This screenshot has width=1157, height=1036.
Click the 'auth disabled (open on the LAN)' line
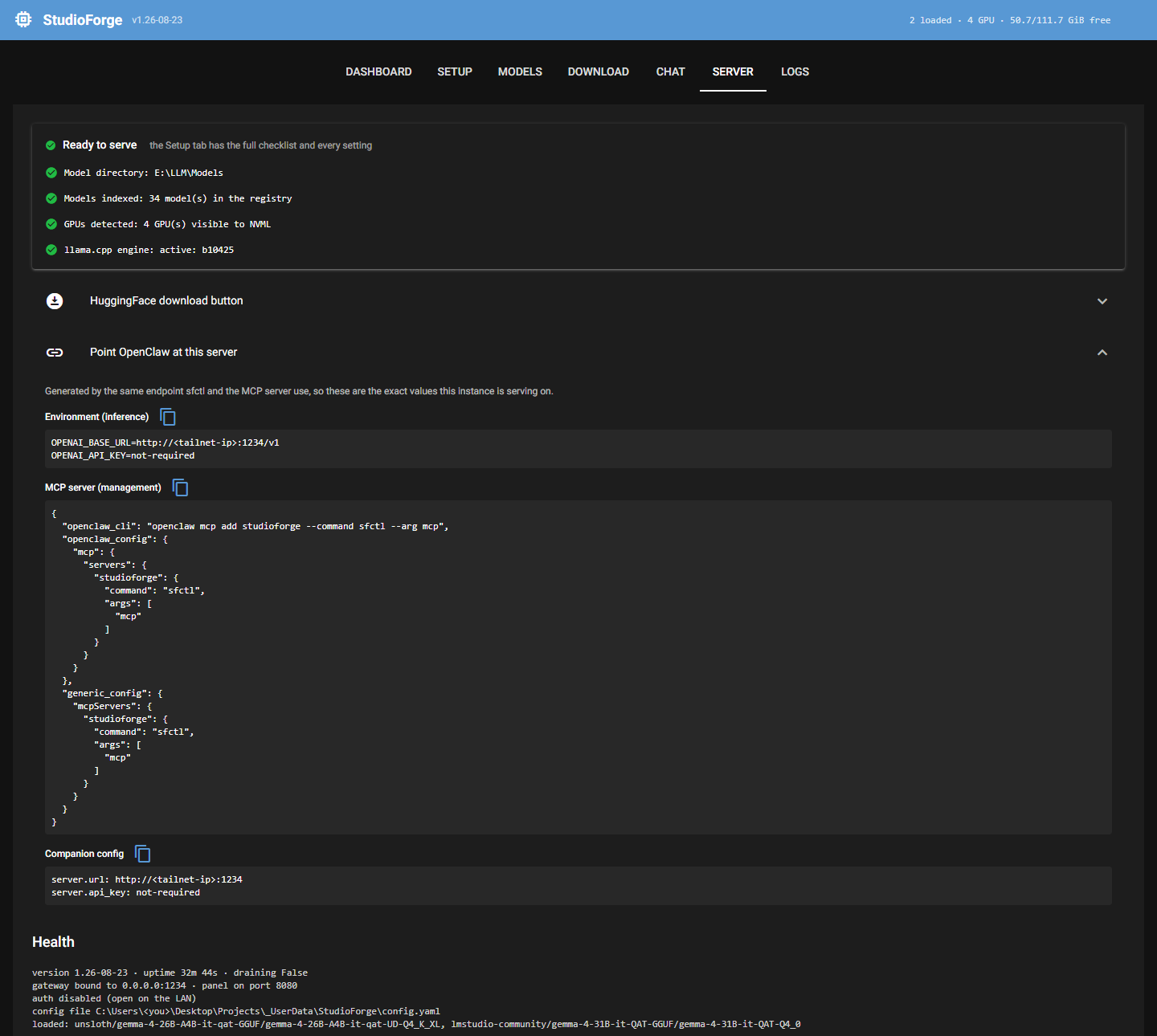click(x=114, y=998)
